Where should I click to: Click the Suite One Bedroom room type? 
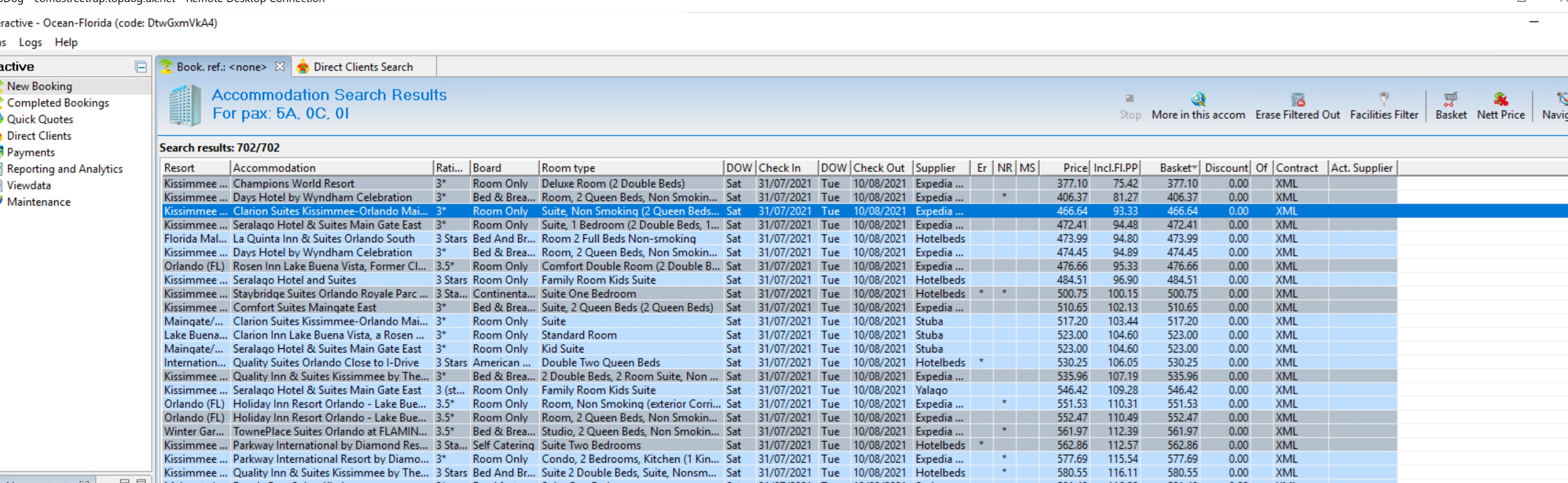(631, 293)
